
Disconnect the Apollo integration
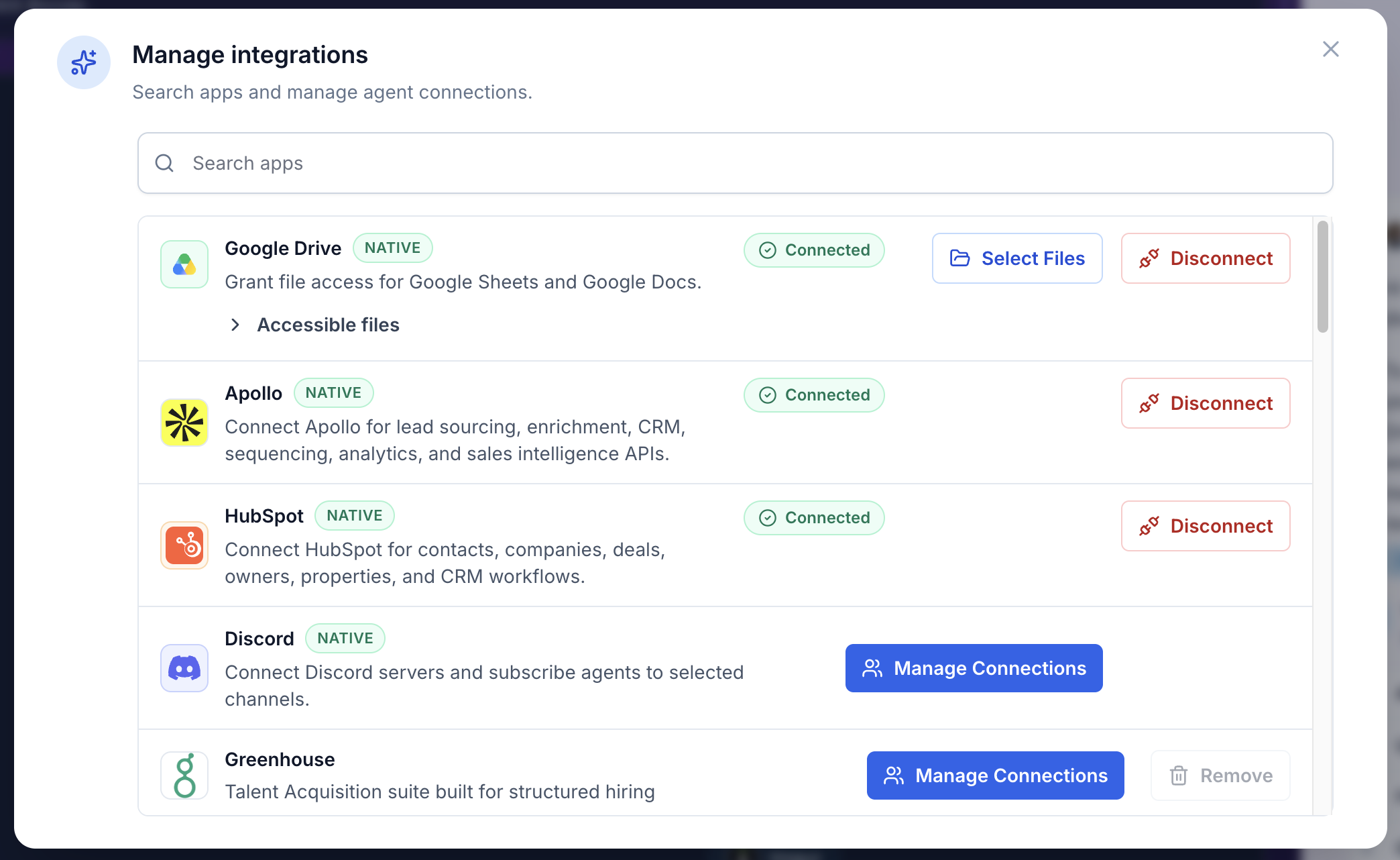point(1206,403)
